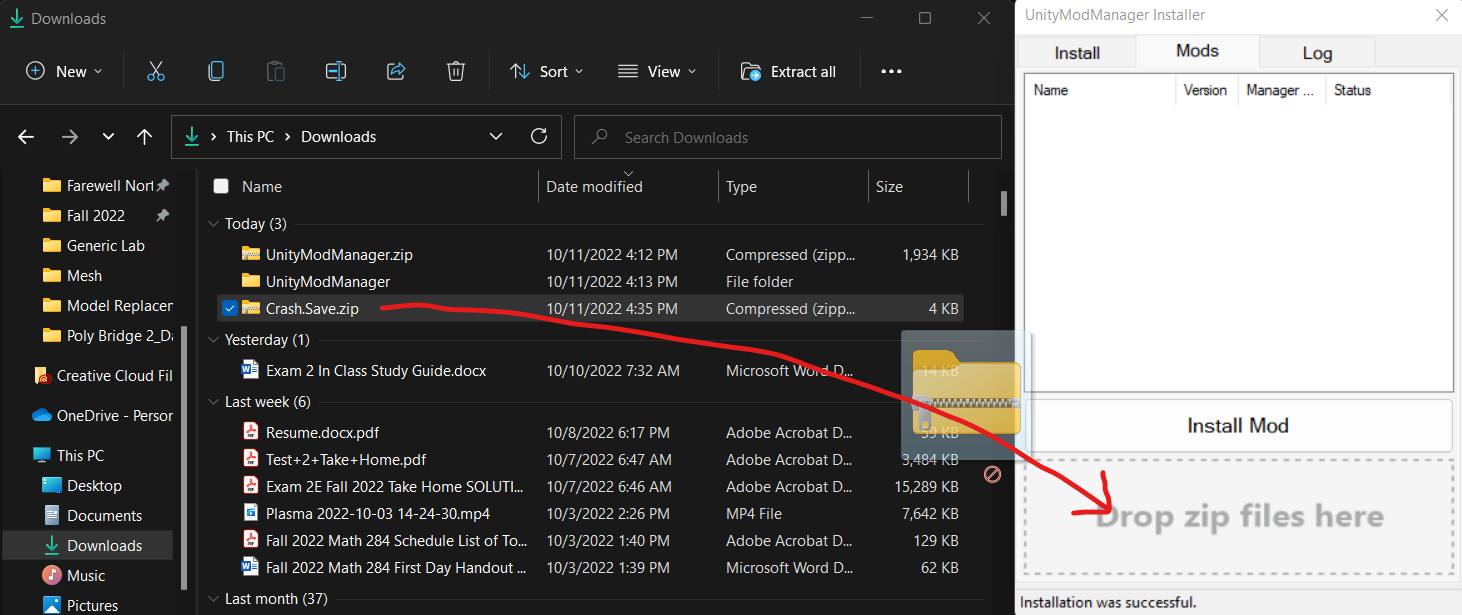Open the Poly Bridge 2 folder in the sidebar

(x=108, y=336)
